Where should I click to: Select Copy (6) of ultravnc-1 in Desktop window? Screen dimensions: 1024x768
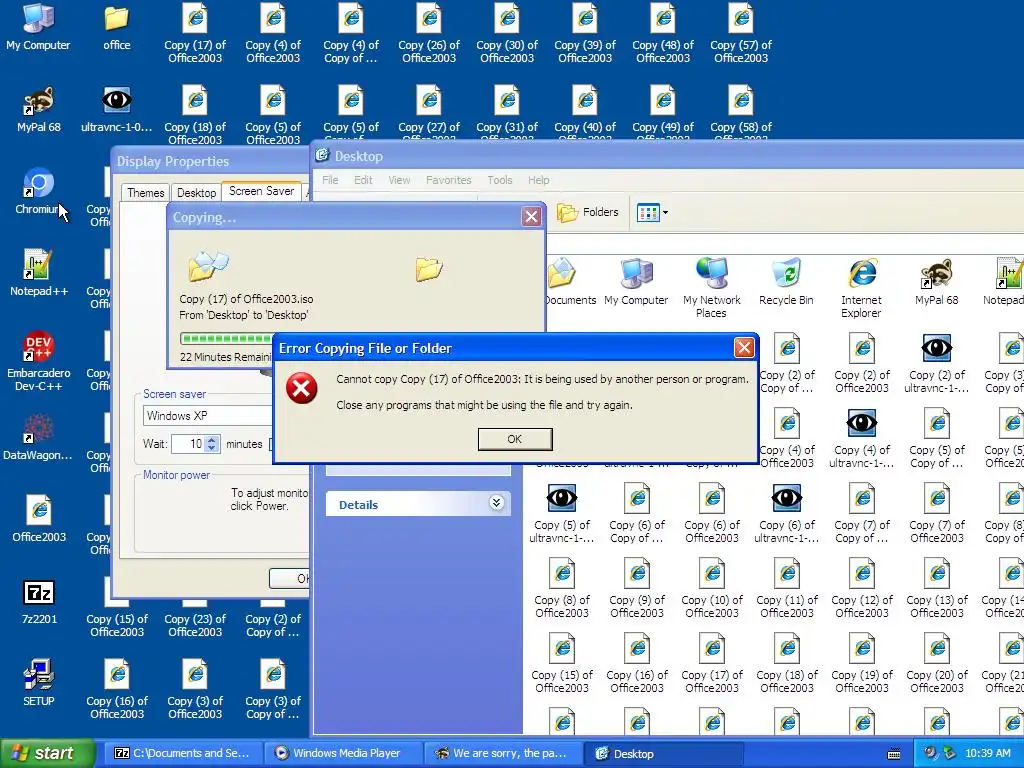coord(786,513)
